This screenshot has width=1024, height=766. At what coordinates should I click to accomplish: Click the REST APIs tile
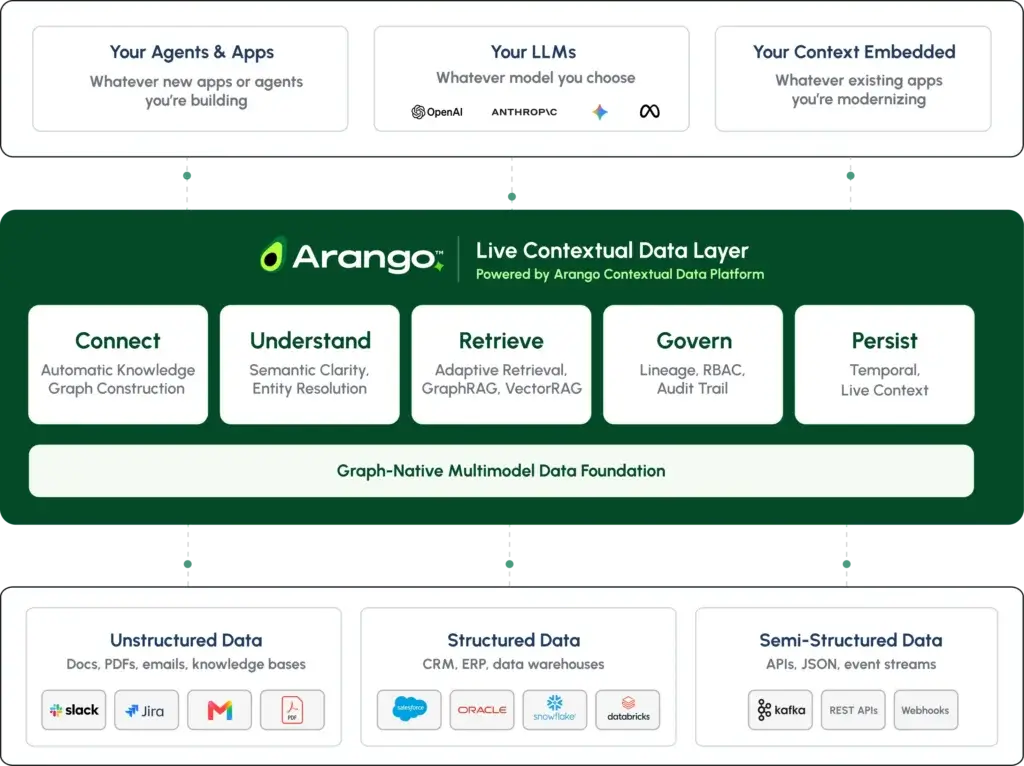[x=853, y=710]
